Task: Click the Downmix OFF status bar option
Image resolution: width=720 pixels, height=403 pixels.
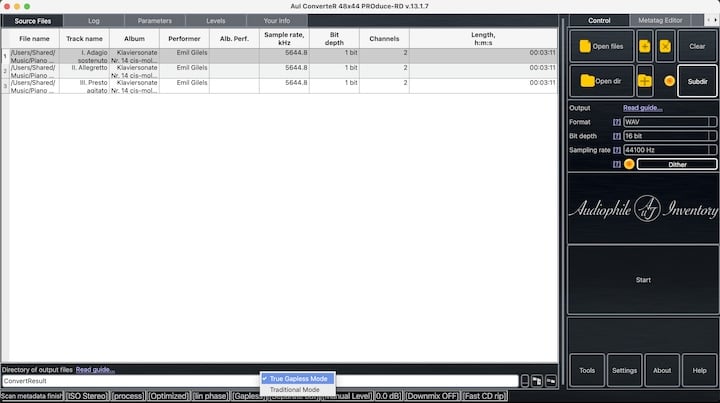Action: pos(432,396)
